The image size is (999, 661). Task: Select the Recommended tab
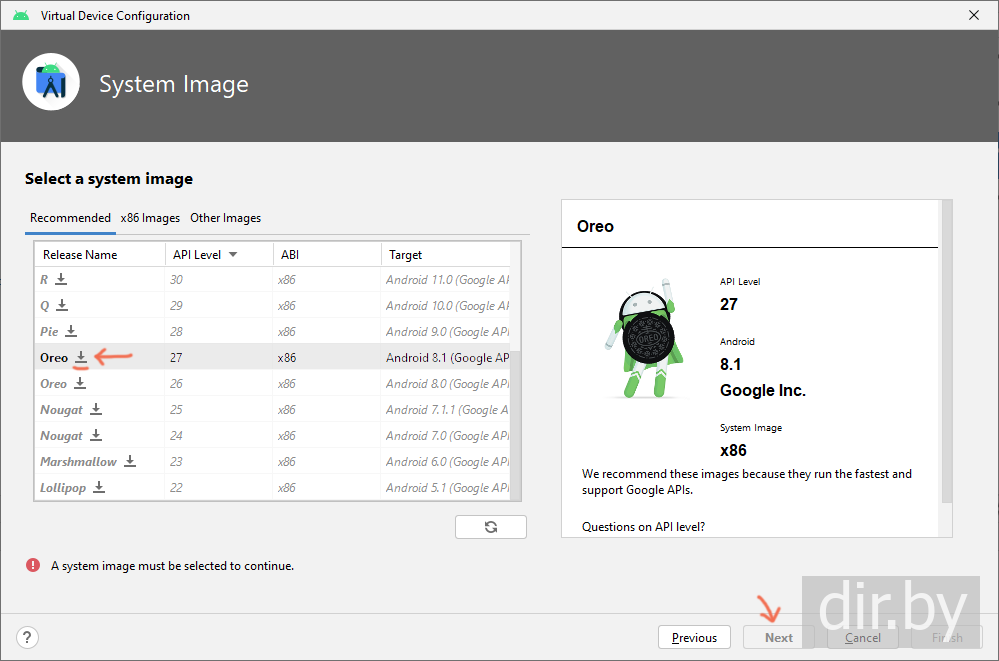(70, 218)
